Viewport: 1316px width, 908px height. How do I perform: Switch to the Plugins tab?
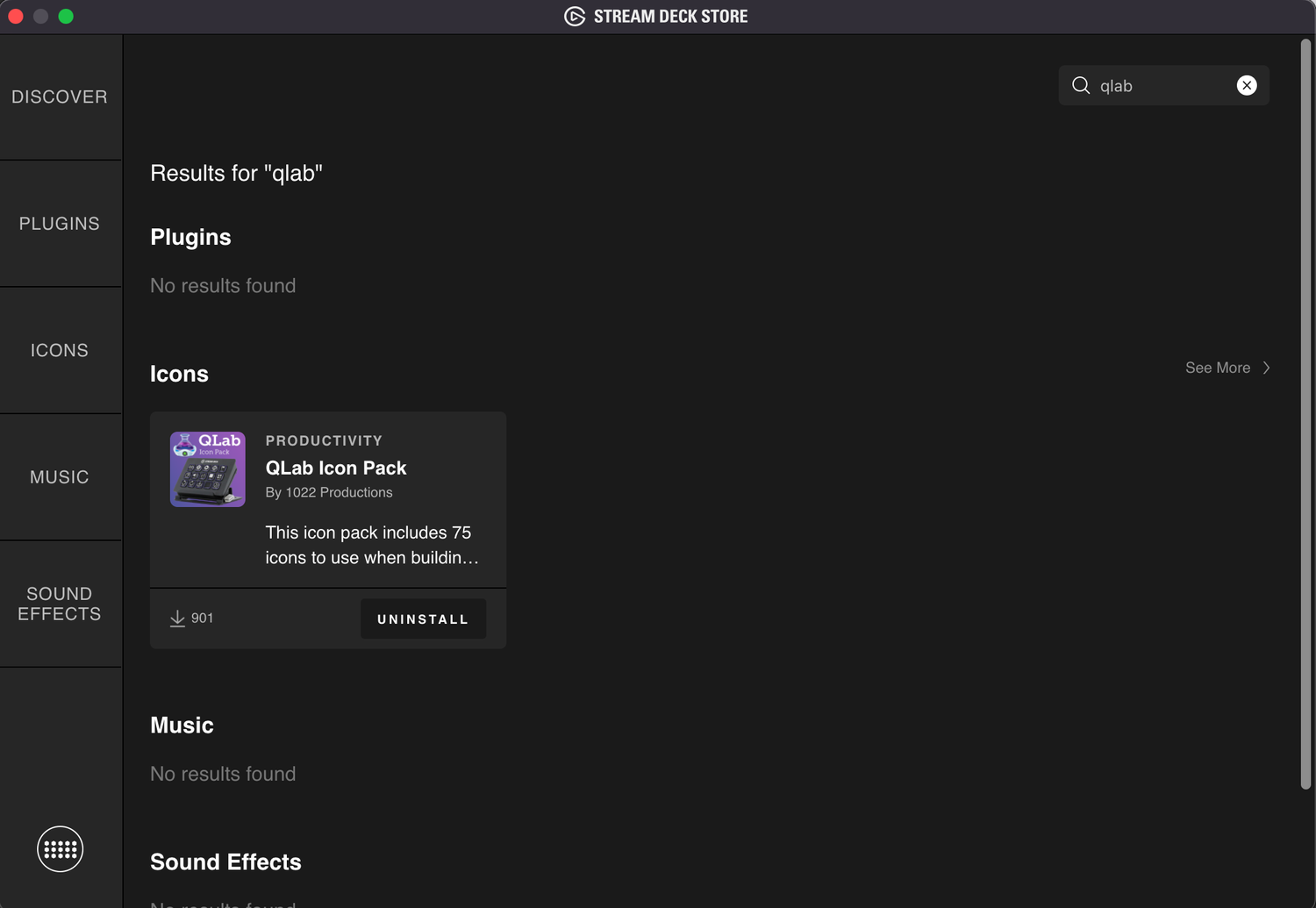pyautogui.click(x=60, y=224)
